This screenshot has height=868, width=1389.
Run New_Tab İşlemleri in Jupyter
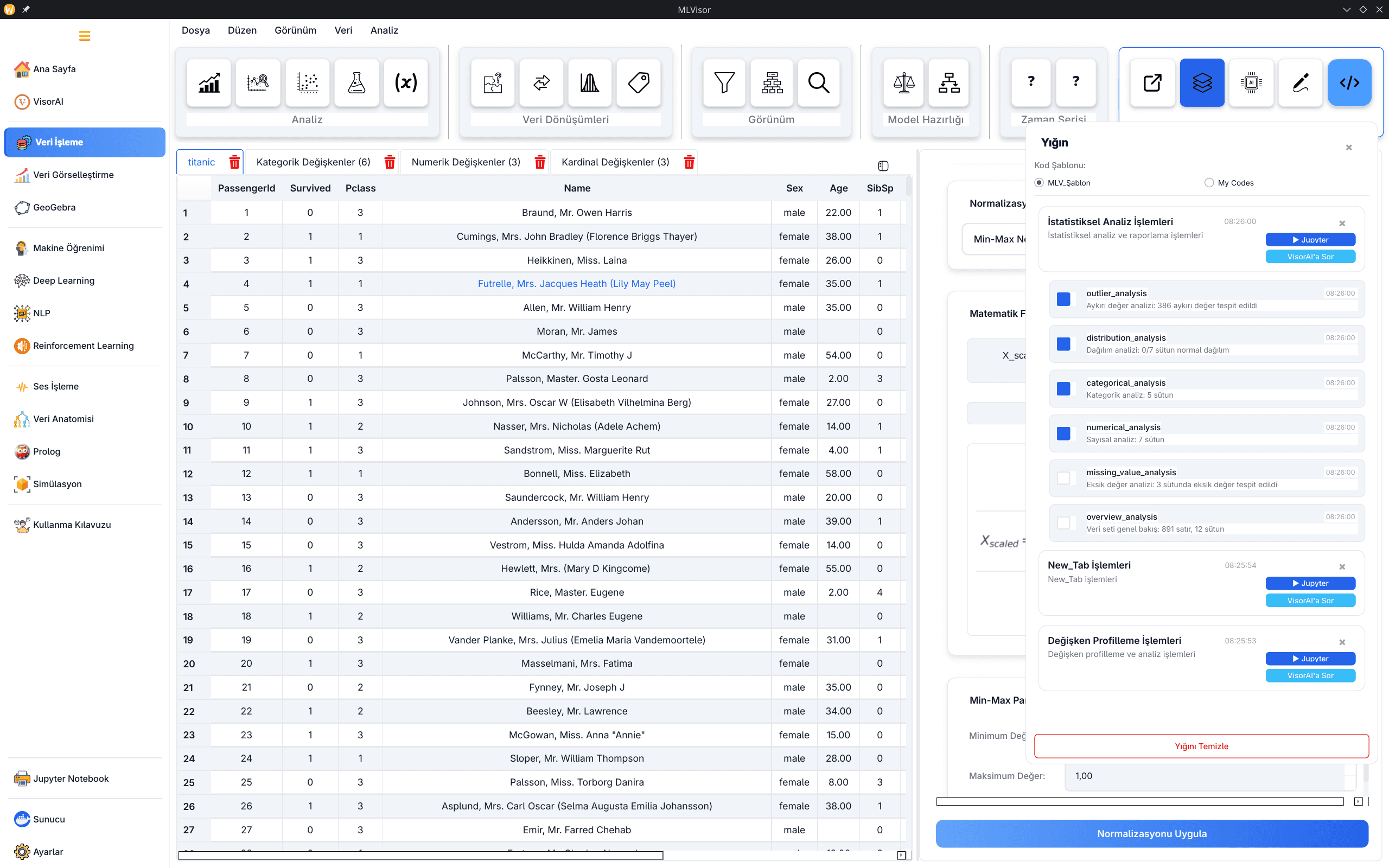tap(1310, 583)
